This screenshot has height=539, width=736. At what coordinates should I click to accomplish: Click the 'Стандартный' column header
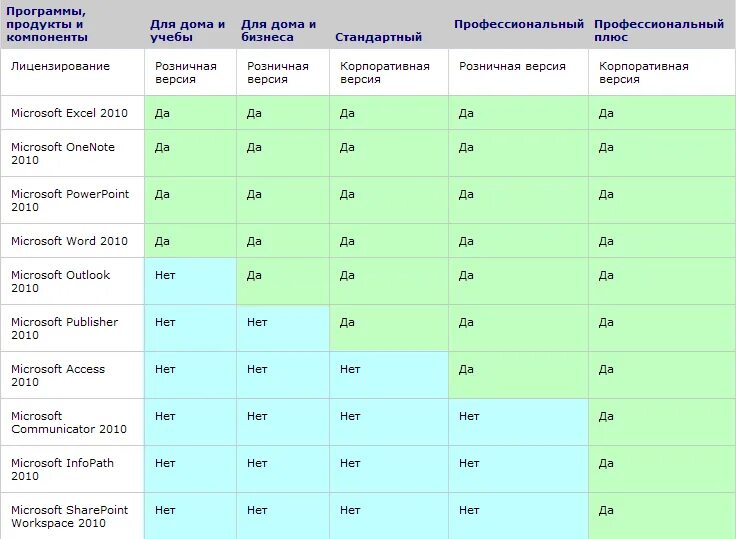pyautogui.click(x=378, y=37)
